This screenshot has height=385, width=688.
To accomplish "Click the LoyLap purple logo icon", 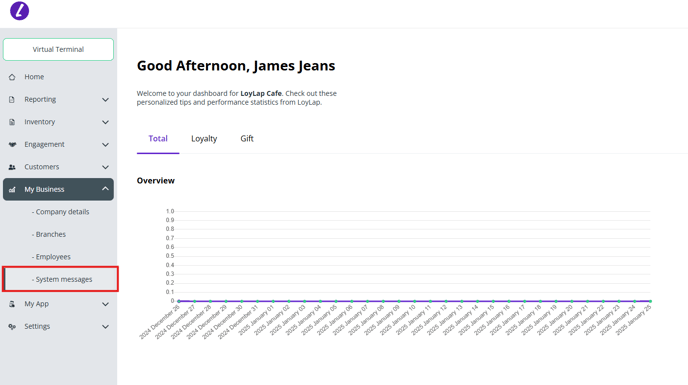I will pyautogui.click(x=19, y=11).
